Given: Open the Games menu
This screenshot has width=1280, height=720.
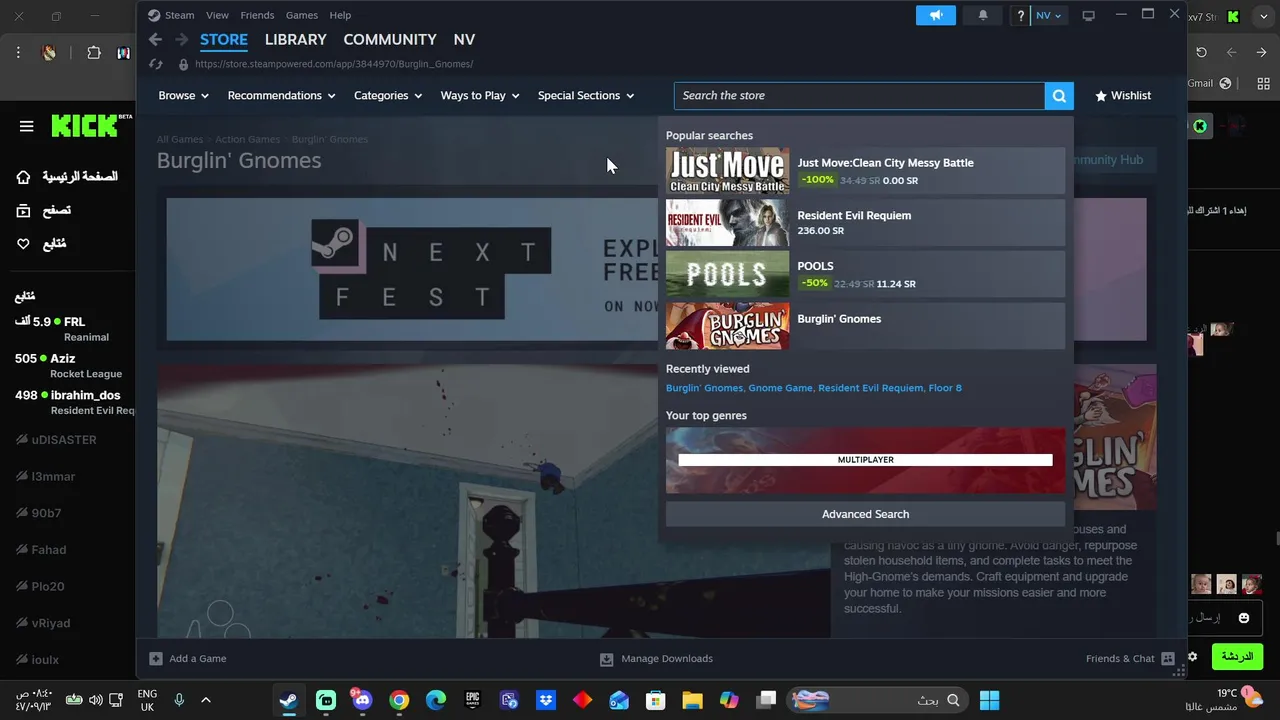Looking at the screenshot, I should pos(301,15).
